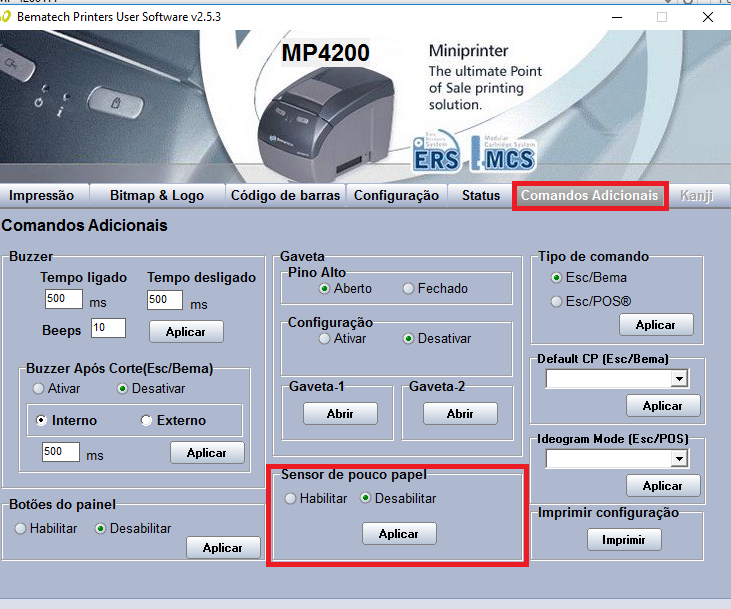The width and height of the screenshot is (731, 609).
Task: Open the Ideogram Mode (Esc/POS) dropdown
Action: pyautogui.click(x=679, y=459)
